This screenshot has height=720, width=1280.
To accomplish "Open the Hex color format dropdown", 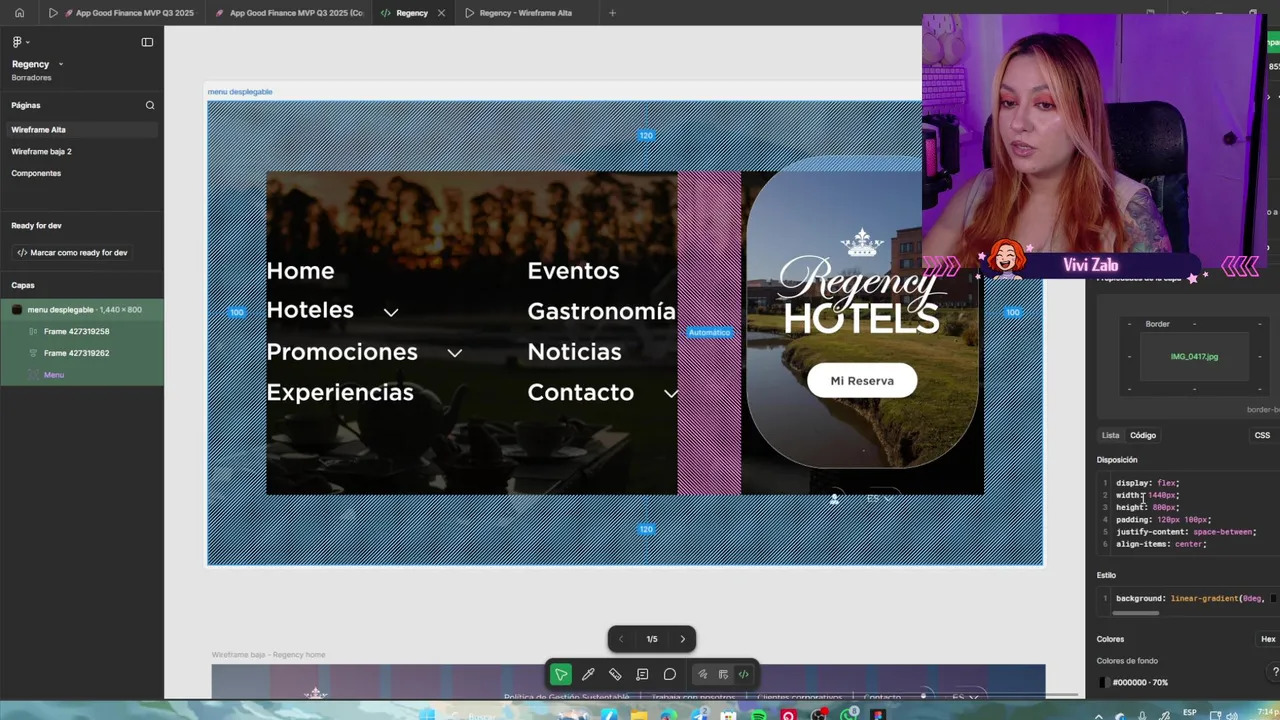I will 1268,639.
